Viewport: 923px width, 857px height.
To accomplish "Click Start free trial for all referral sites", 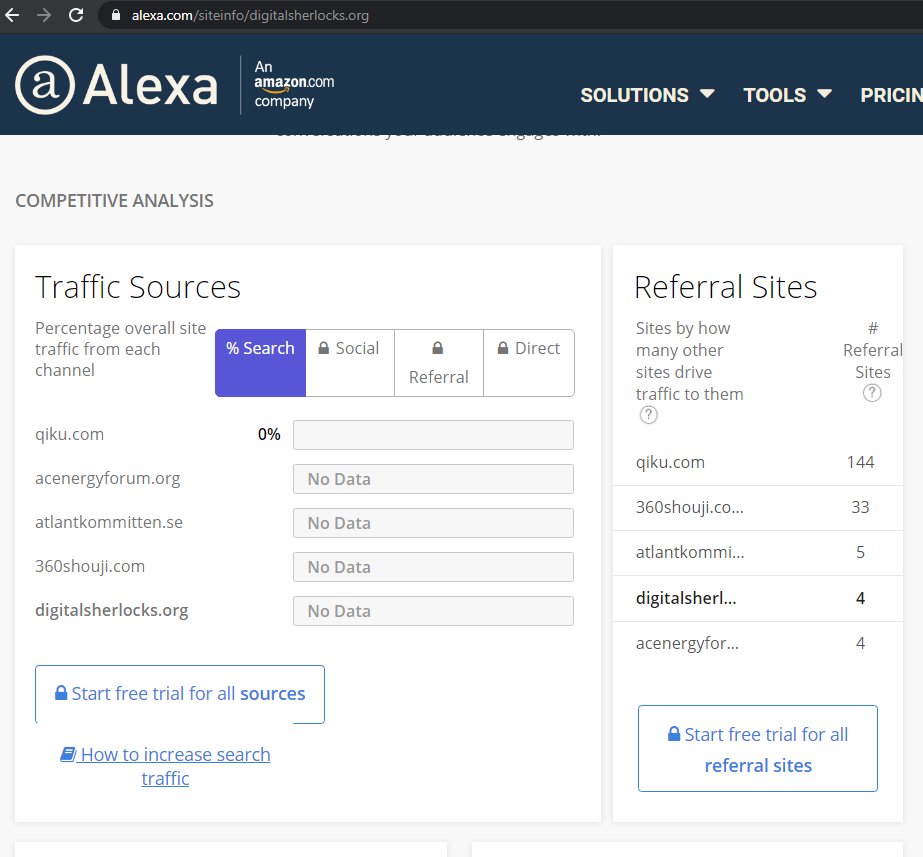I will point(758,748).
